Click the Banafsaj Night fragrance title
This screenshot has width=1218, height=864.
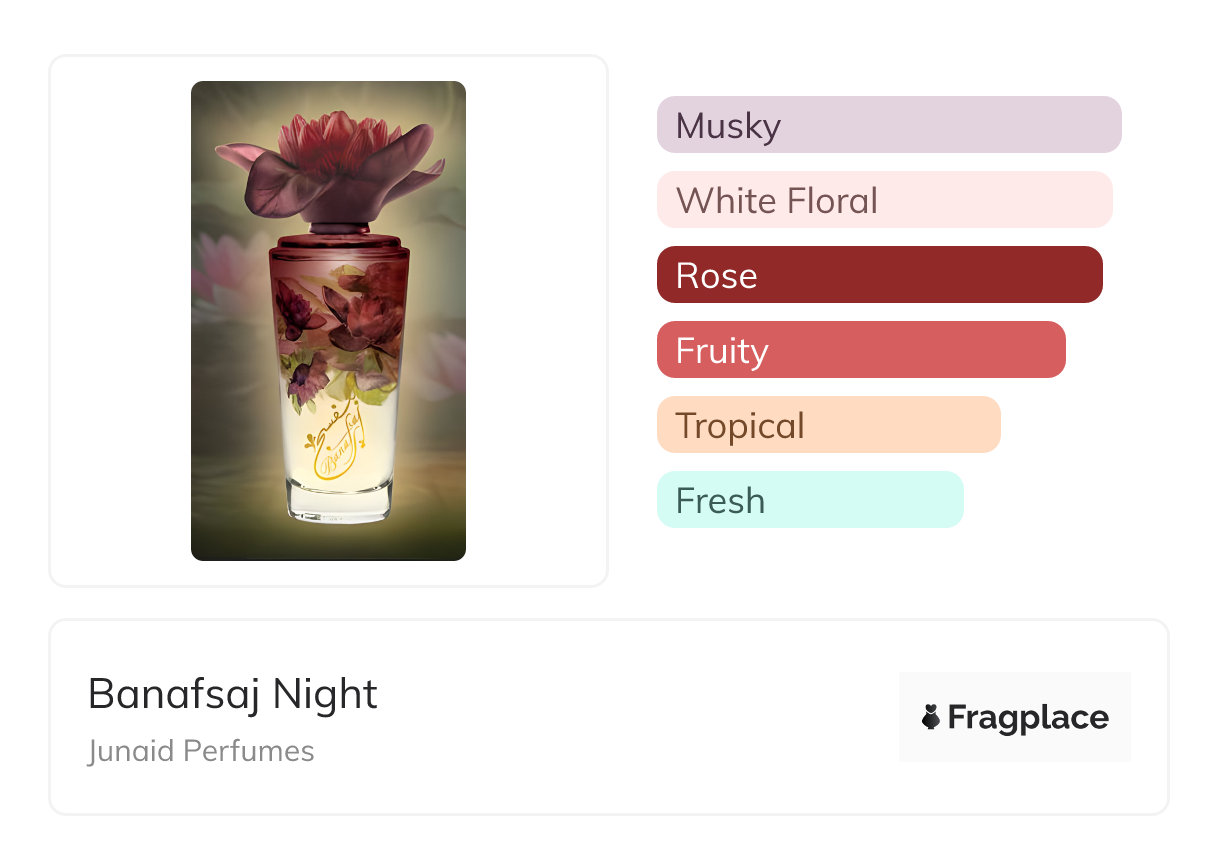[232, 694]
